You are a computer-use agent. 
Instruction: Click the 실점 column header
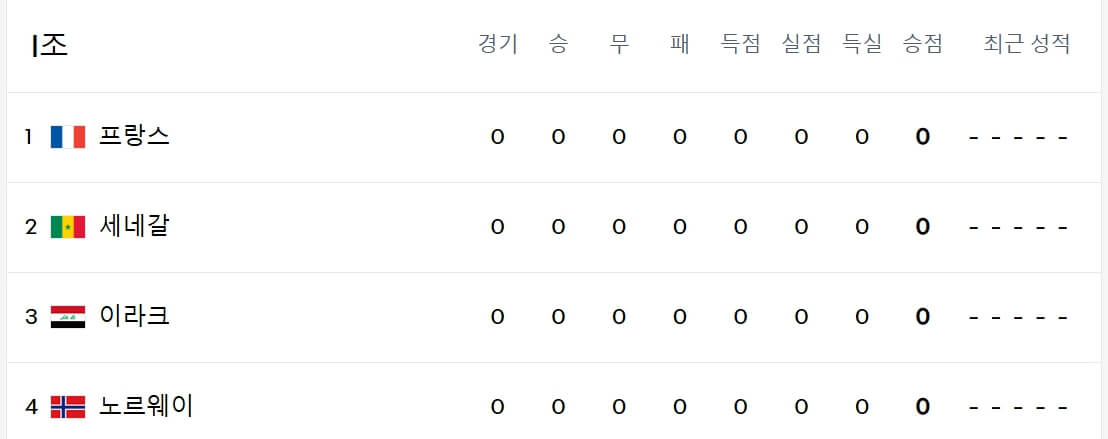[x=801, y=45]
